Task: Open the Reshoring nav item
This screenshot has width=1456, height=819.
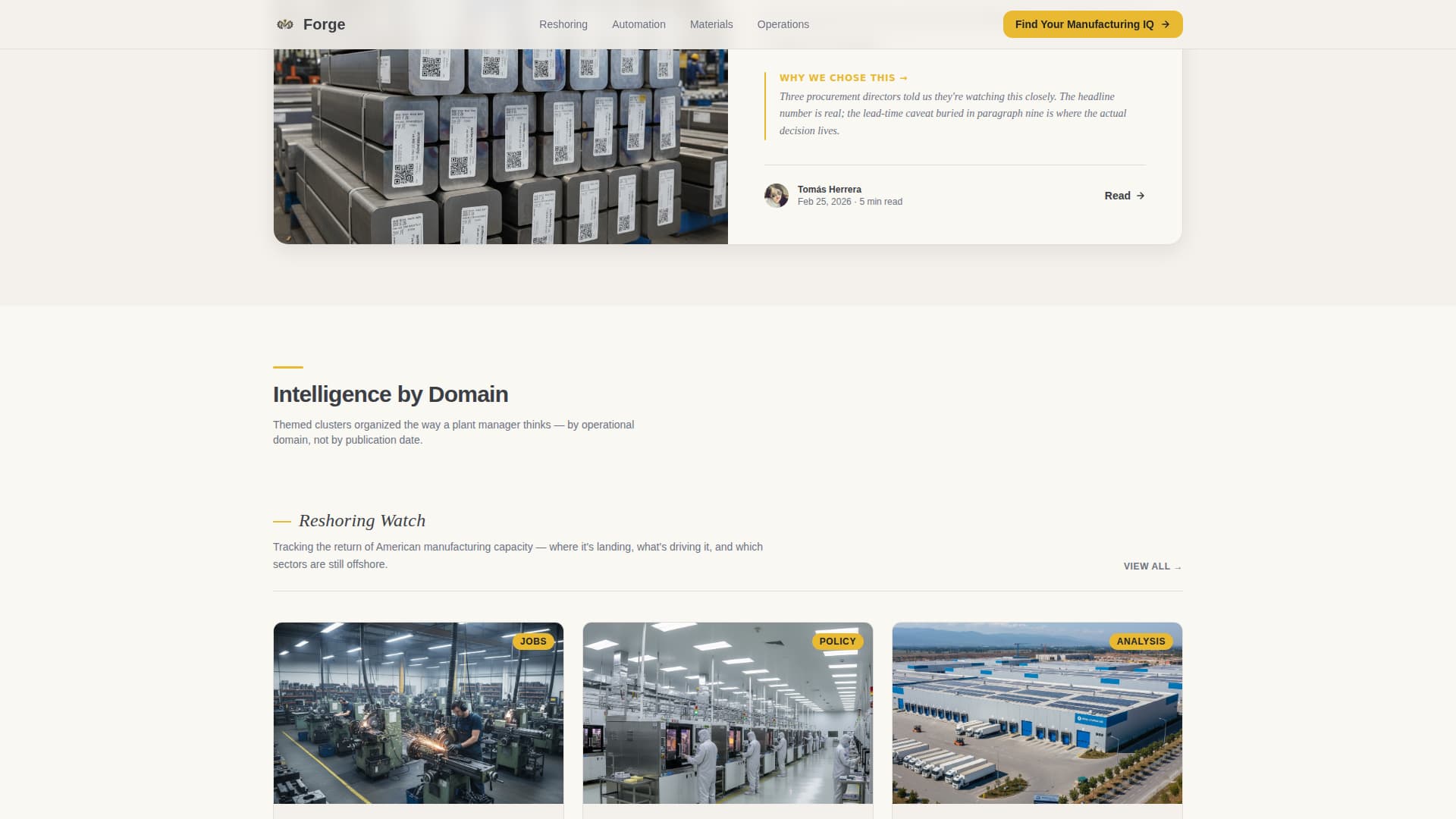Action: pyautogui.click(x=563, y=24)
